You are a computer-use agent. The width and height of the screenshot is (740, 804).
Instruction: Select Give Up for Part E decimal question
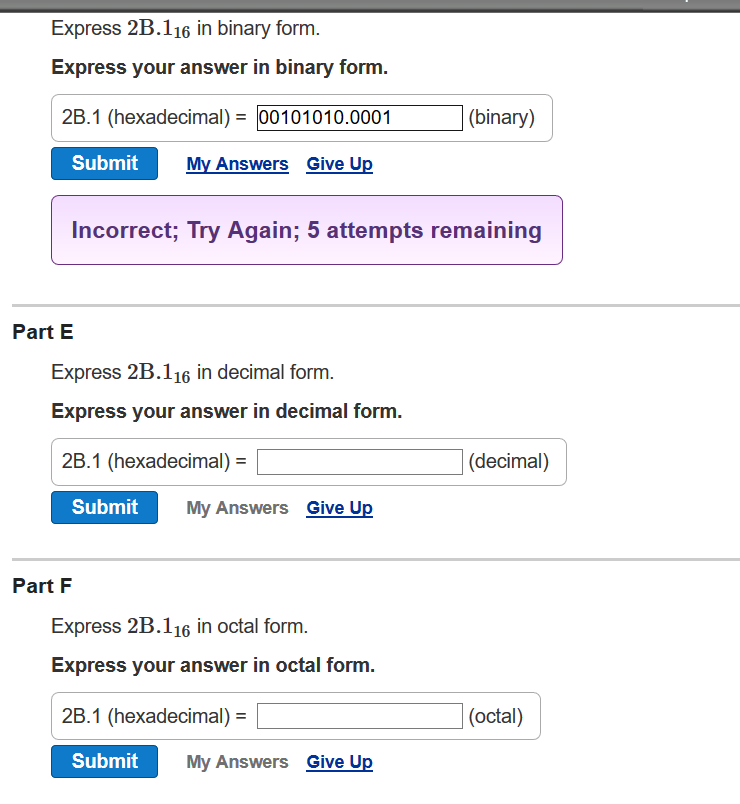(x=339, y=507)
